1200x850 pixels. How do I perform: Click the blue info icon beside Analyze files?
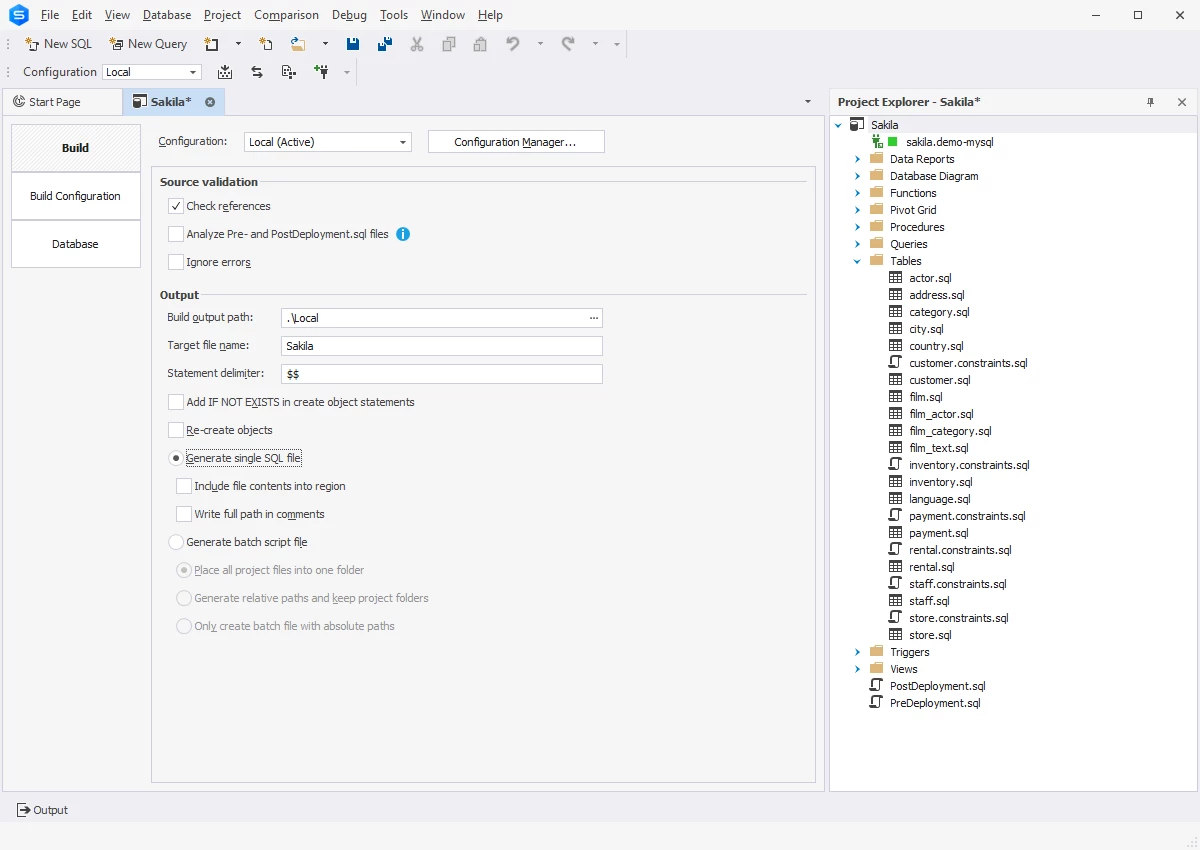(403, 234)
